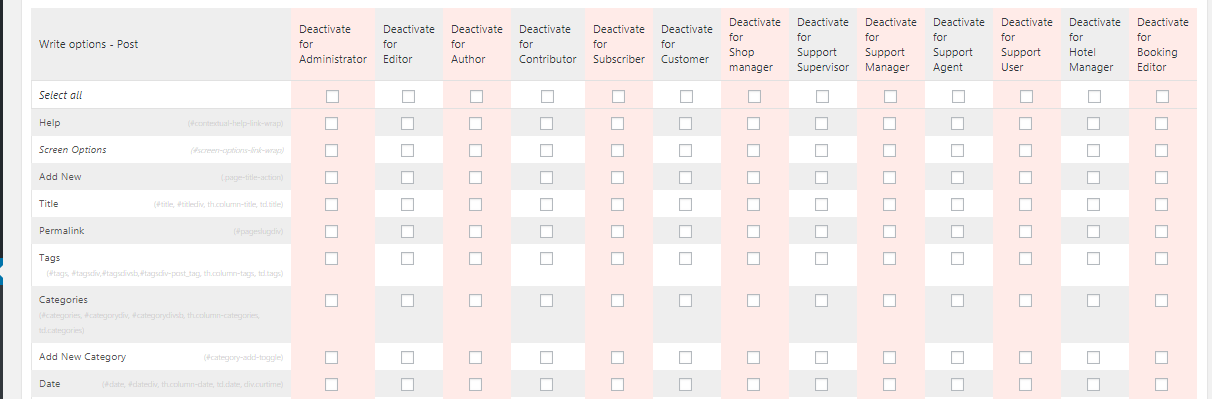
Task: Check Select all for Subscriber column
Action: click(618, 96)
